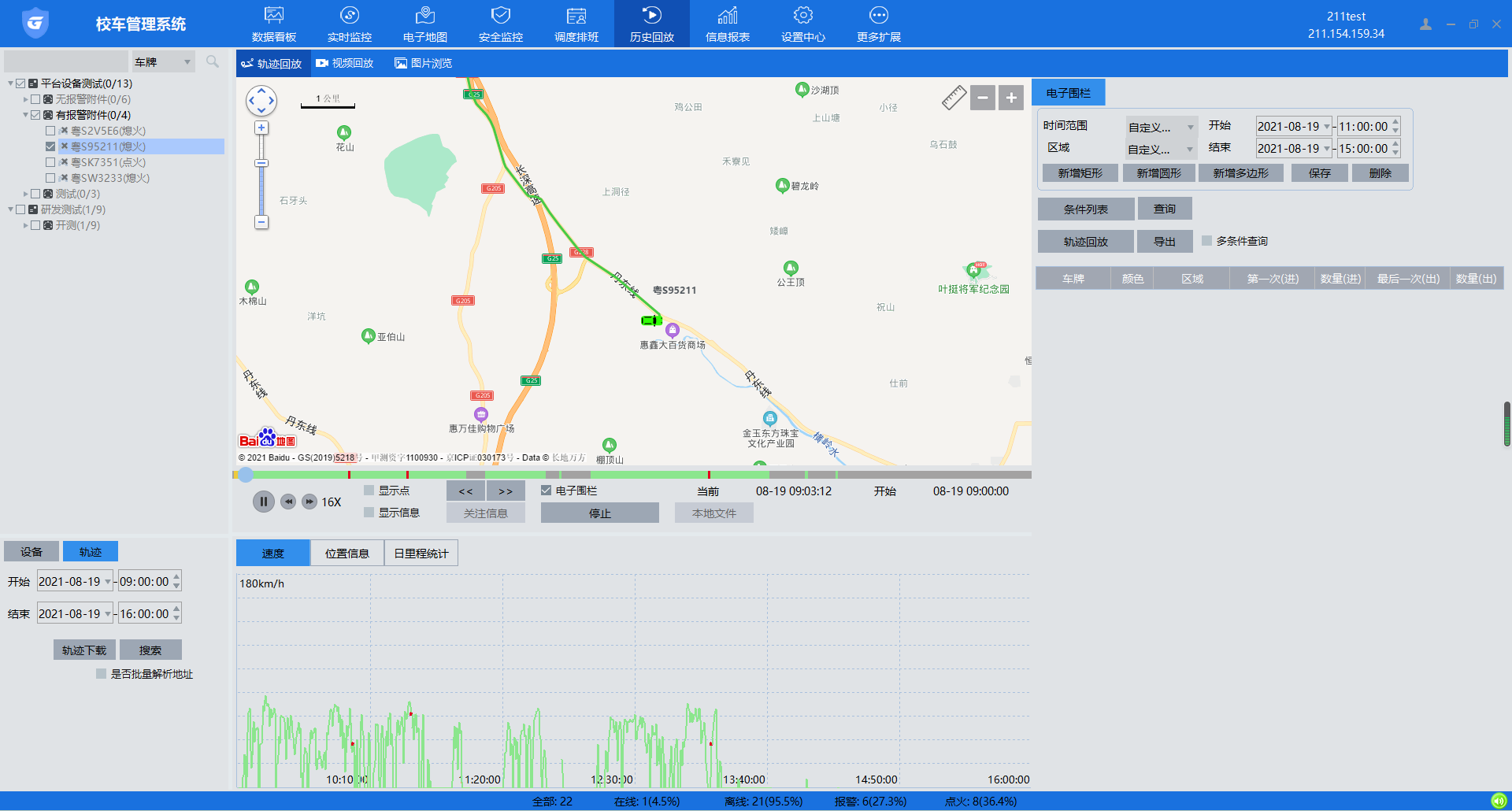Uncheck the 粤S95211 vehicle checkbox

coord(50,146)
